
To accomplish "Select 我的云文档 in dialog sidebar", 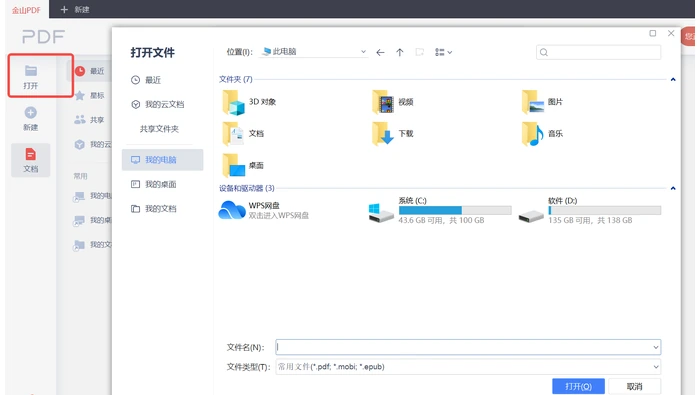I will pos(158,104).
